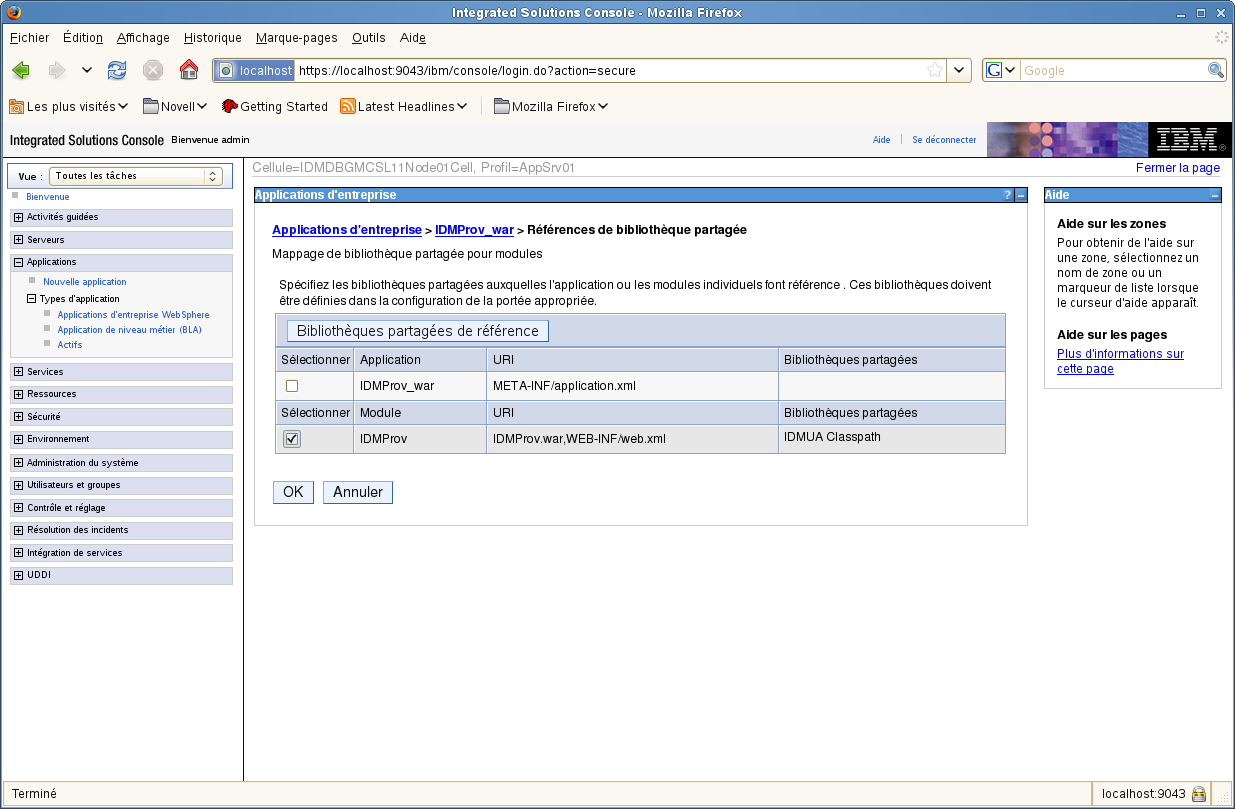Click the Nouvelle application link
The image size is (1235, 809).
tap(85, 282)
